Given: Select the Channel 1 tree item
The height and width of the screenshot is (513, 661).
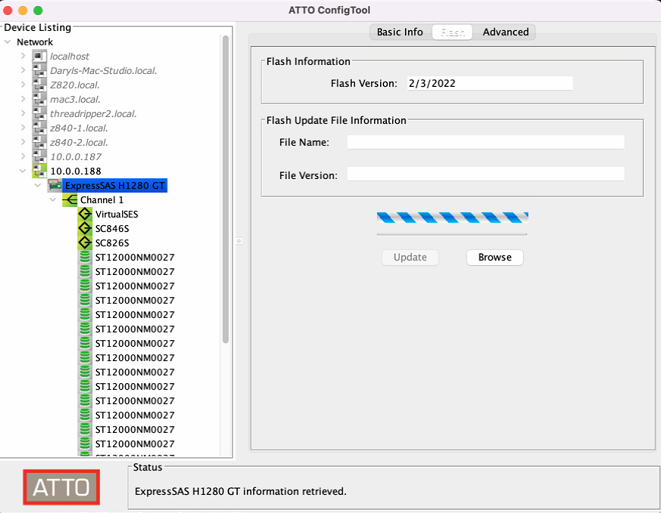Looking at the screenshot, I should [102, 199].
